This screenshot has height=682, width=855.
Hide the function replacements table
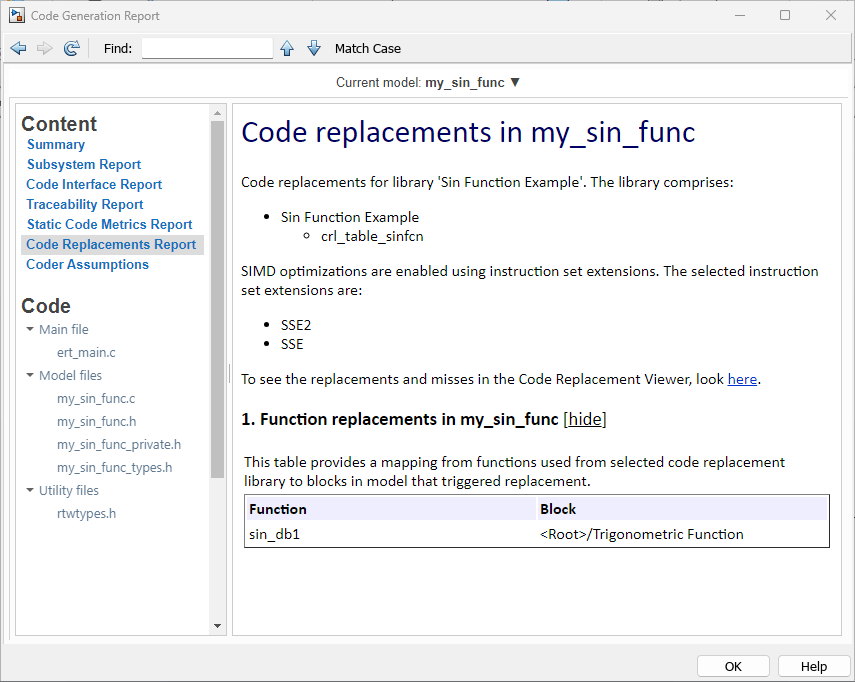click(585, 419)
